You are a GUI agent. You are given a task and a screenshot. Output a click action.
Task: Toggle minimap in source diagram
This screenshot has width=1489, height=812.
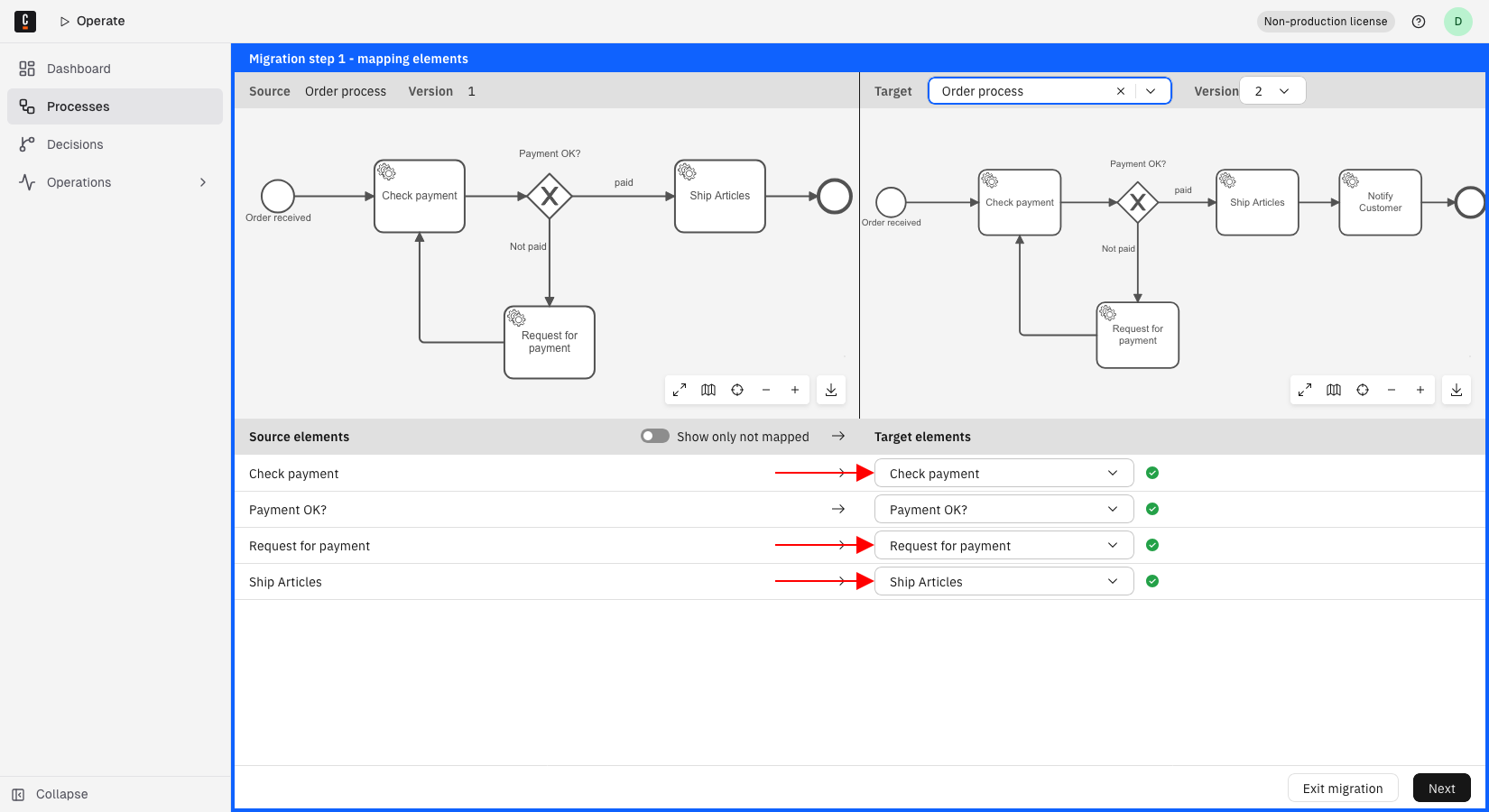[708, 390]
